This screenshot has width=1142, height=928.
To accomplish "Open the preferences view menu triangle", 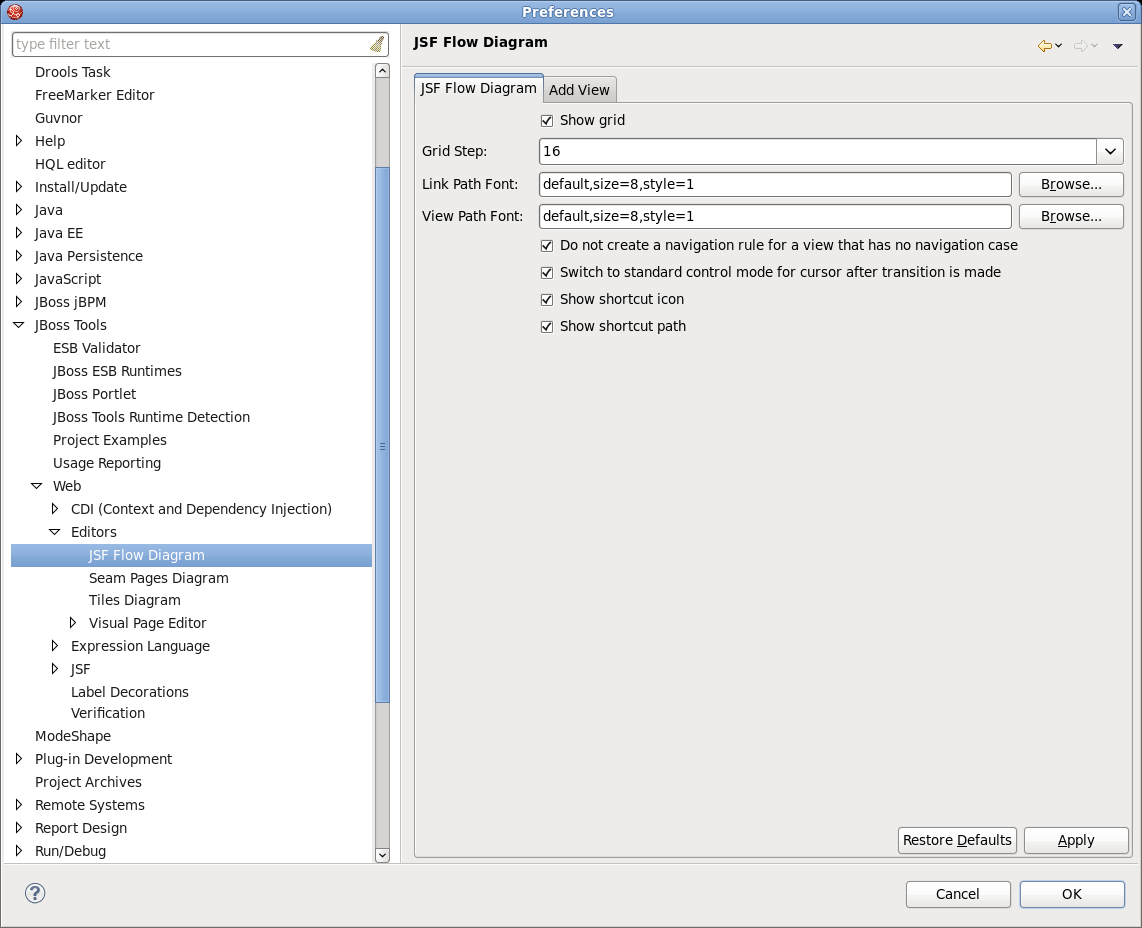I will [1118, 46].
